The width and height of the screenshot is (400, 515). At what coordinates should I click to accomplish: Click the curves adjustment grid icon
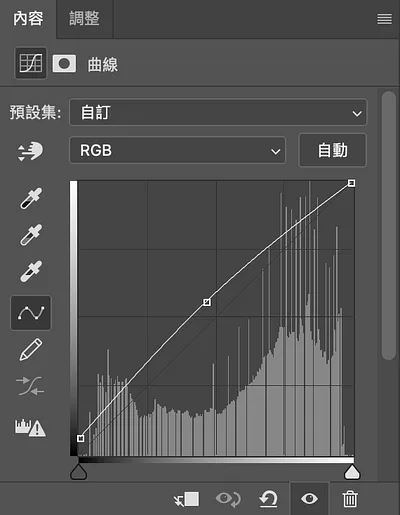pyautogui.click(x=31, y=63)
